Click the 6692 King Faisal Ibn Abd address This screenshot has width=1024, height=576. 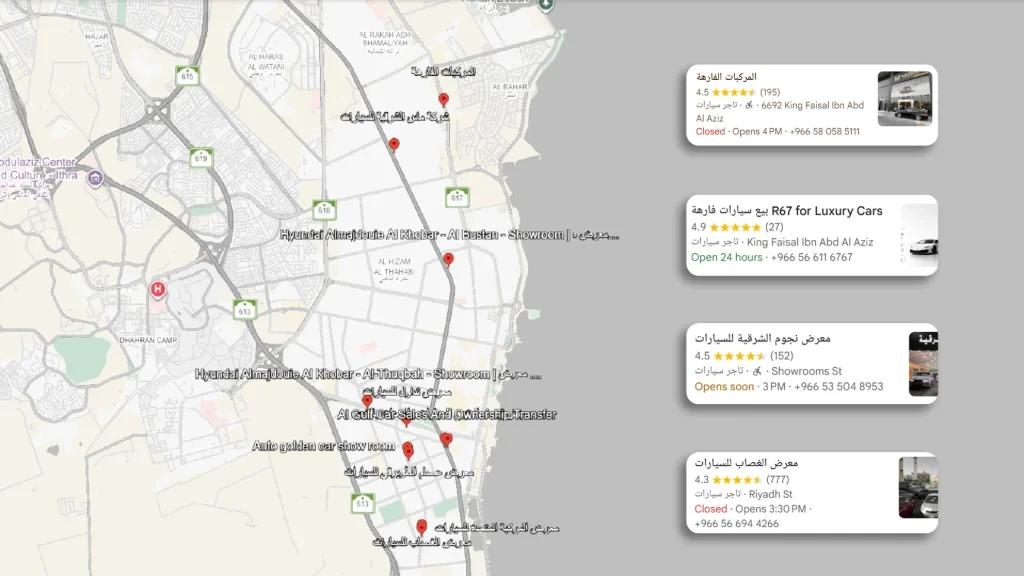pos(812,105)
